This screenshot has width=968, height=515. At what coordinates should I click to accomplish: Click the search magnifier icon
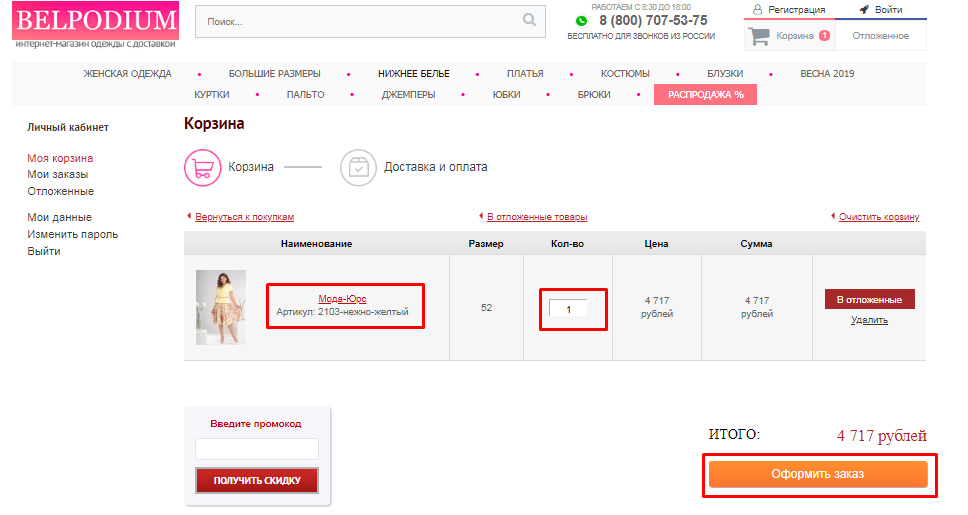(x=529, y=20)
